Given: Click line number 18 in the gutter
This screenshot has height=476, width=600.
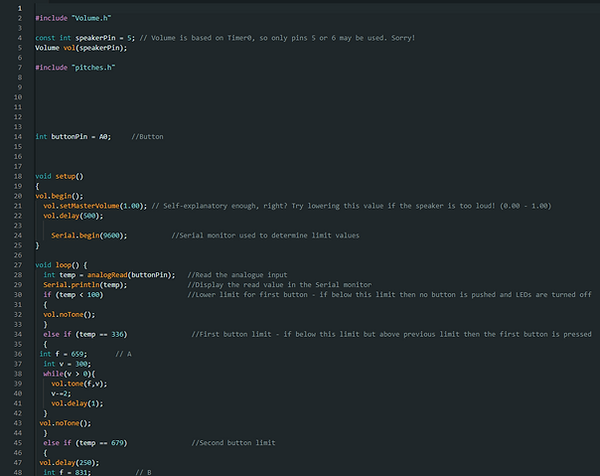Looking at the screenshot, I should pos(19,176).
